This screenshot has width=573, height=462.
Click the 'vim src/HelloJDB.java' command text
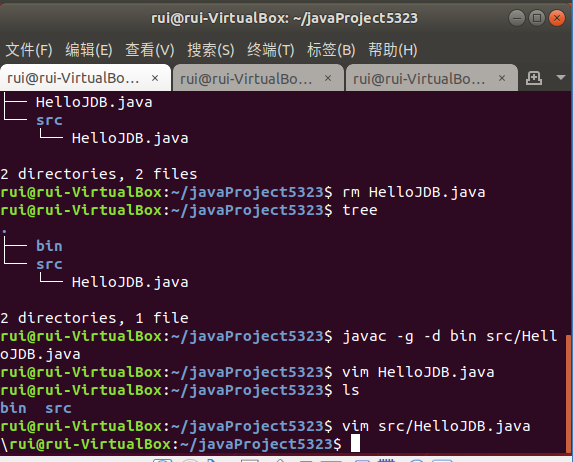(x=436, y=427)
